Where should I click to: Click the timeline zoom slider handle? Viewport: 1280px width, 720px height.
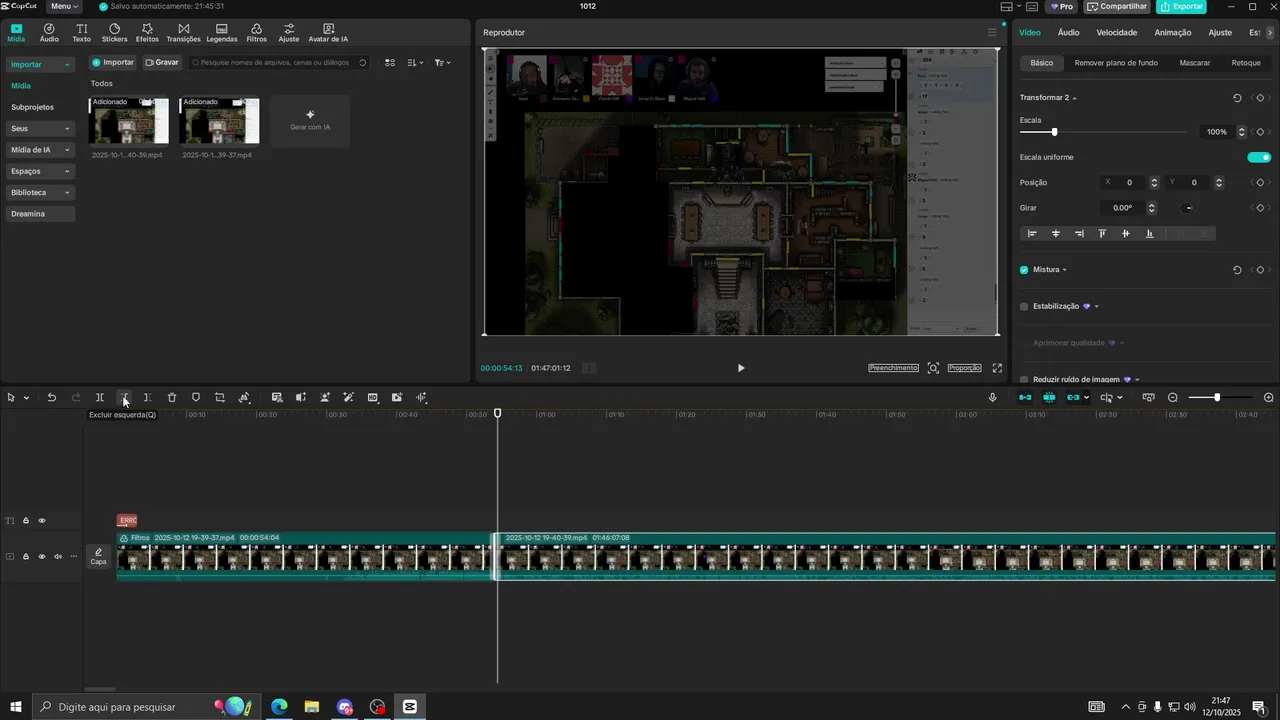1216,398
